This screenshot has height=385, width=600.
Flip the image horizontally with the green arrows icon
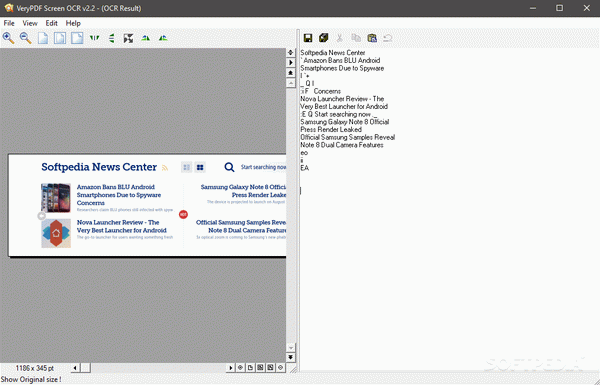coord(95,38)
